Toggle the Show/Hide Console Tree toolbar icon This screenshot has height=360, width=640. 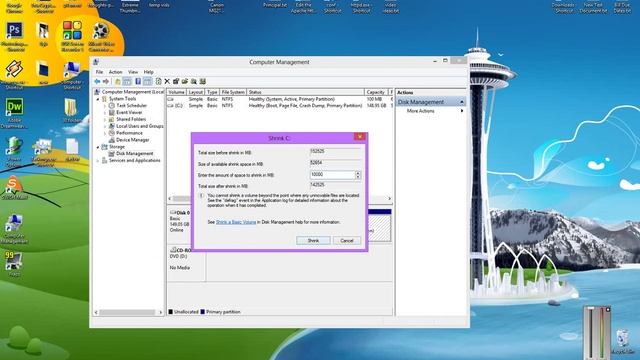[127, 82]
